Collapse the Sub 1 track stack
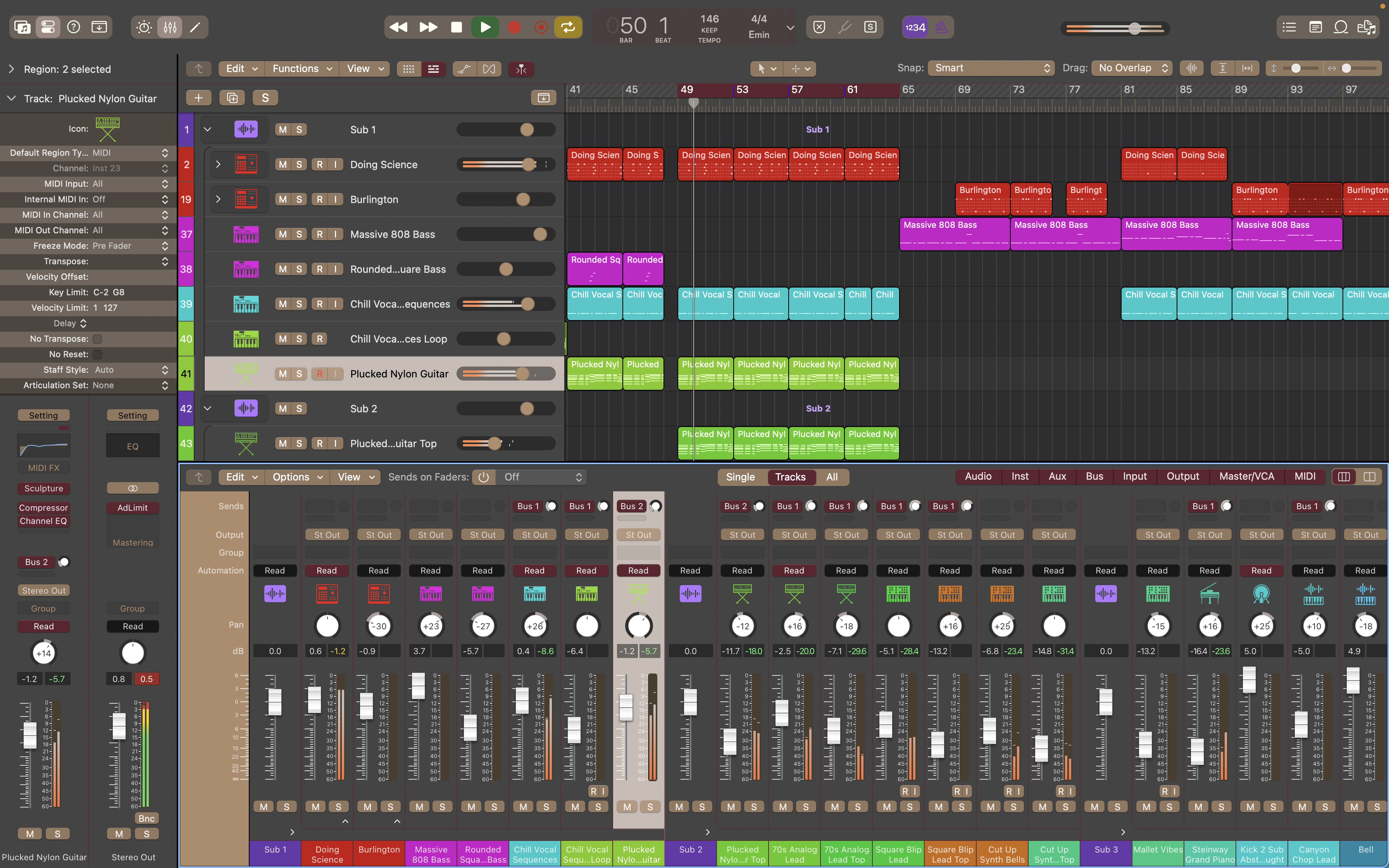The height and width of the screenshot is (868, 1389). (208, 130)
